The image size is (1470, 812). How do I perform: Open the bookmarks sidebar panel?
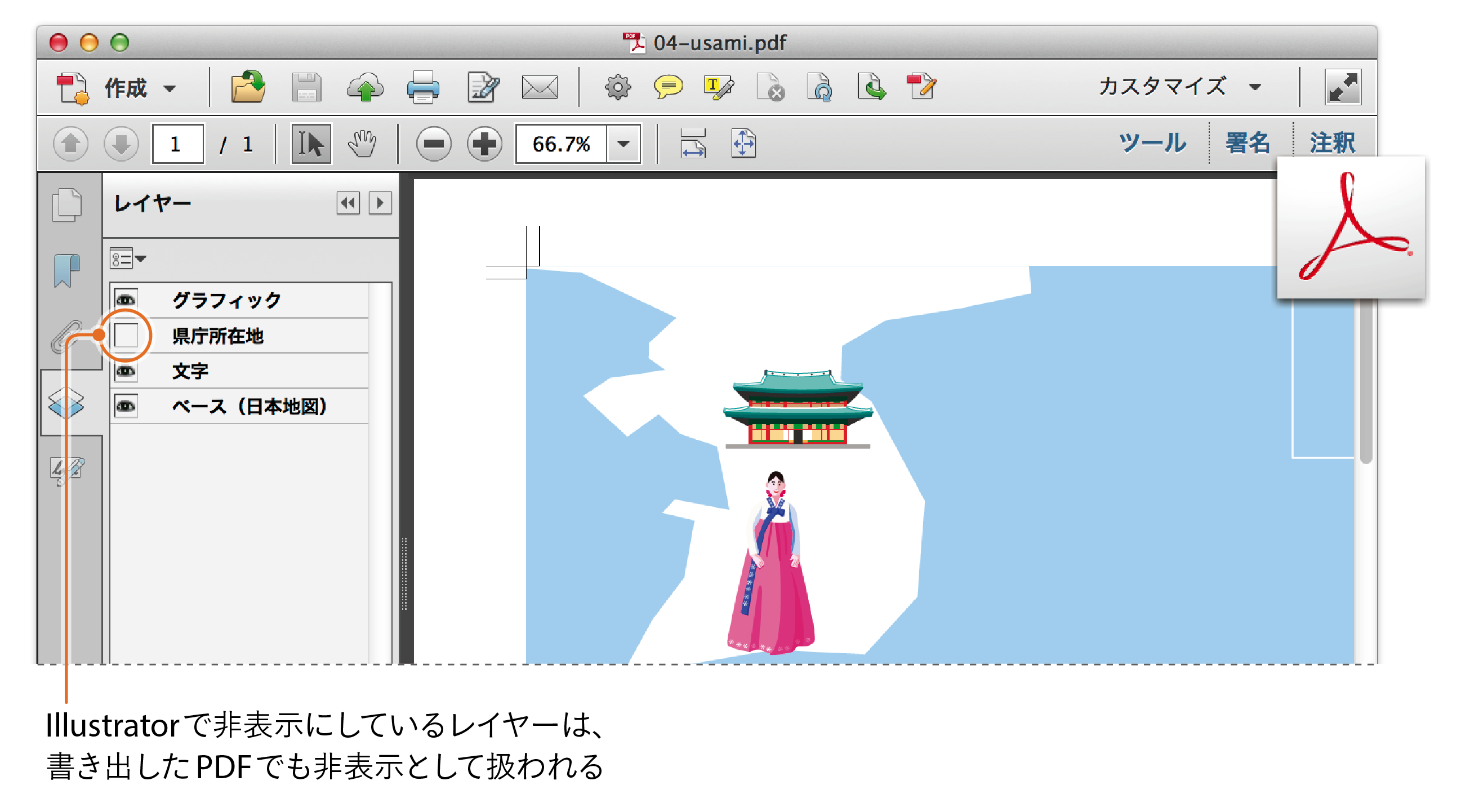67,270
